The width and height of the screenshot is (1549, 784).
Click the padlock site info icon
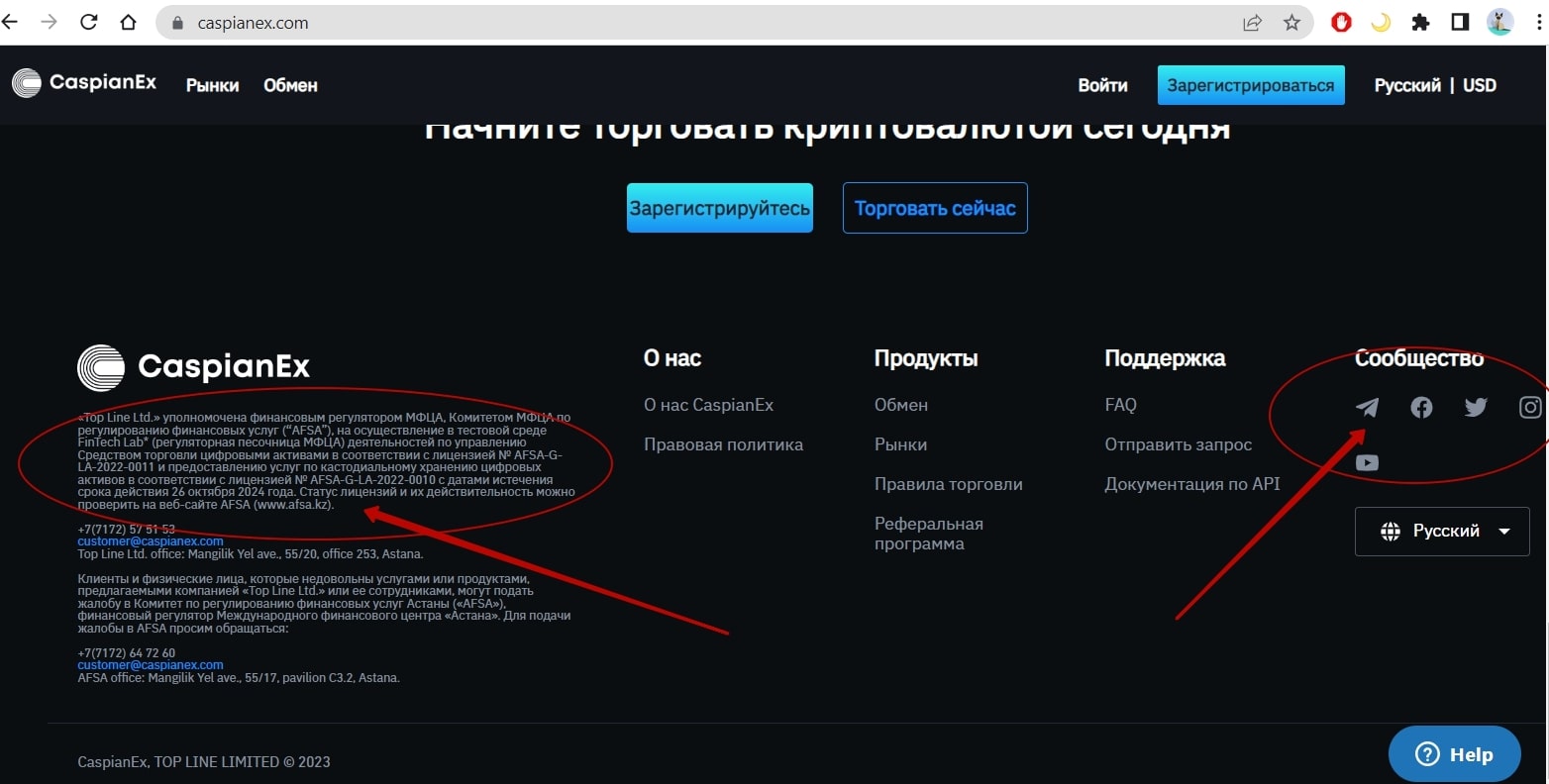click(178, 23)
